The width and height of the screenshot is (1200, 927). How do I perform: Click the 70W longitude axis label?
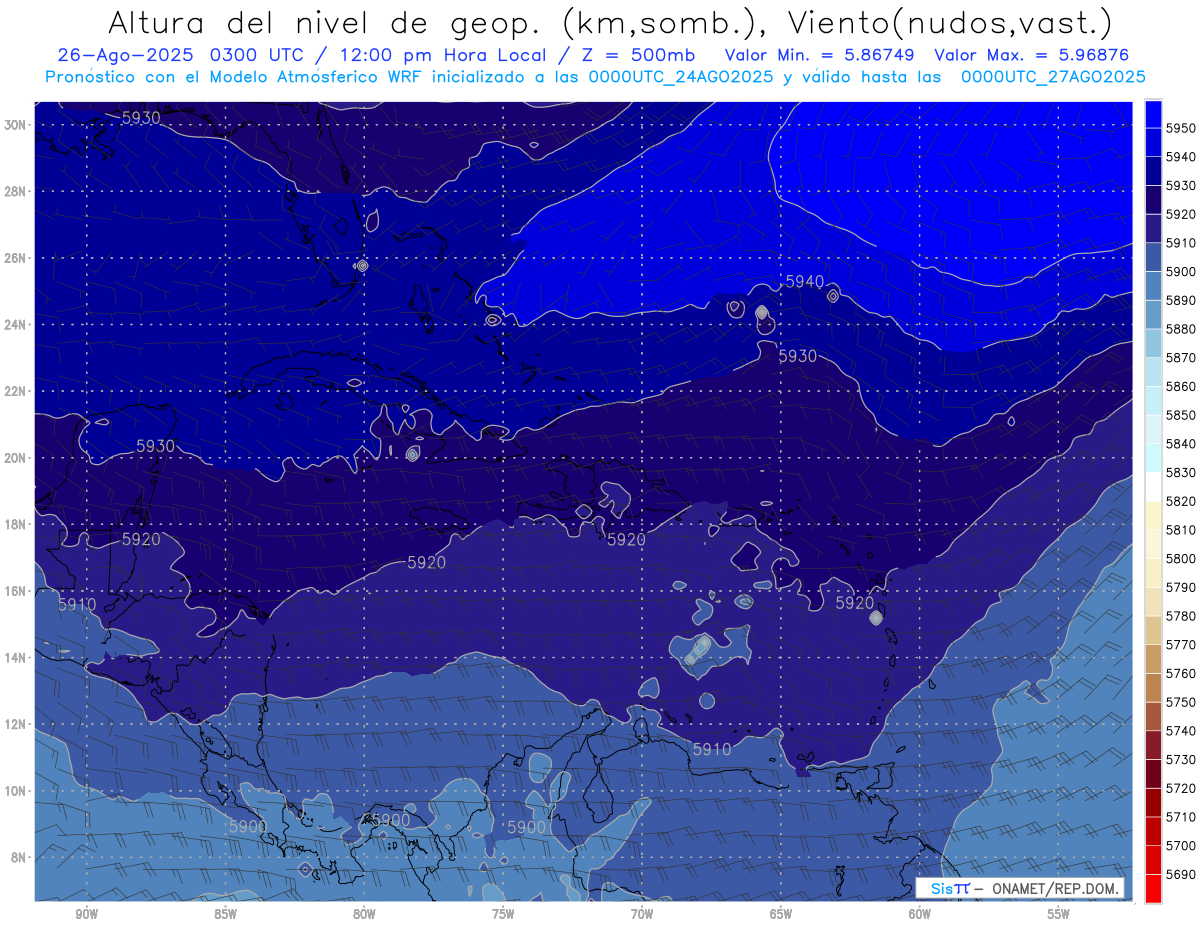point(642,914)
